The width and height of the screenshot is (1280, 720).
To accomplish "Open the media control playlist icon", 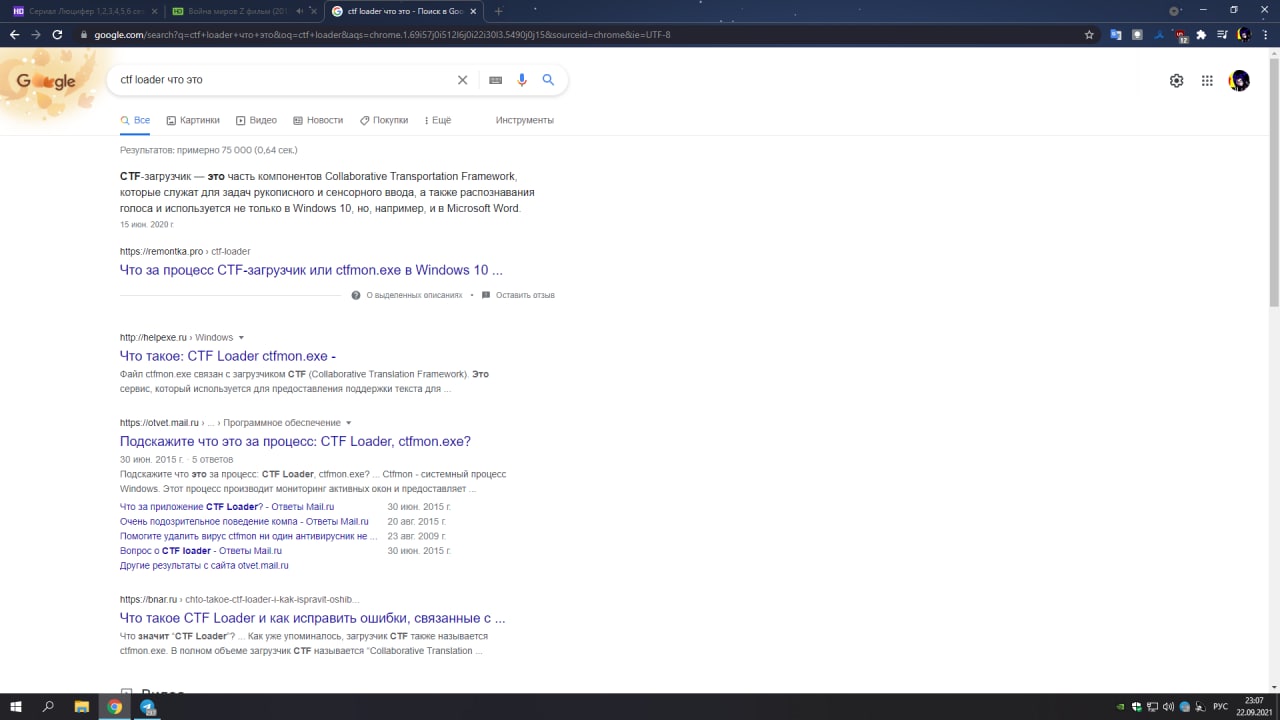I will pos(1221,34).
